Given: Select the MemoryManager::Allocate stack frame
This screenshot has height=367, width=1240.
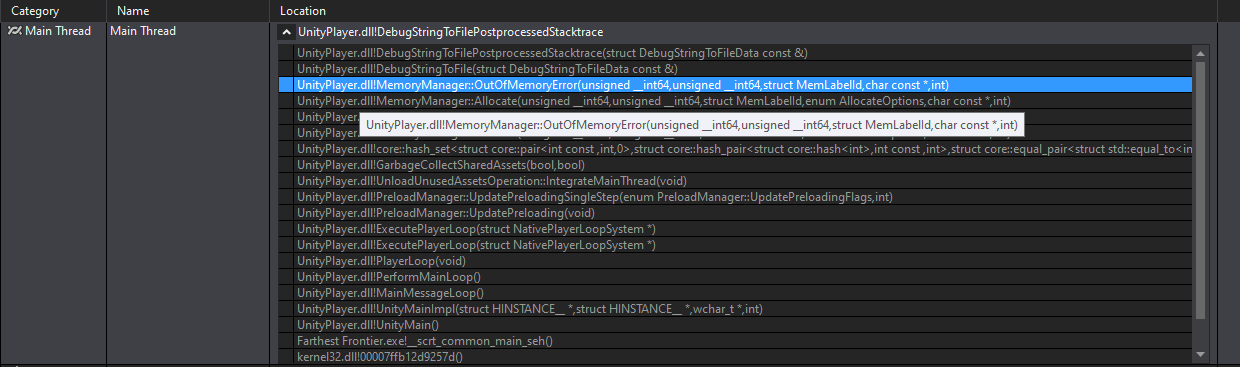Looking at the screenshot, I should pyautogui.click(x=735, y=101).
